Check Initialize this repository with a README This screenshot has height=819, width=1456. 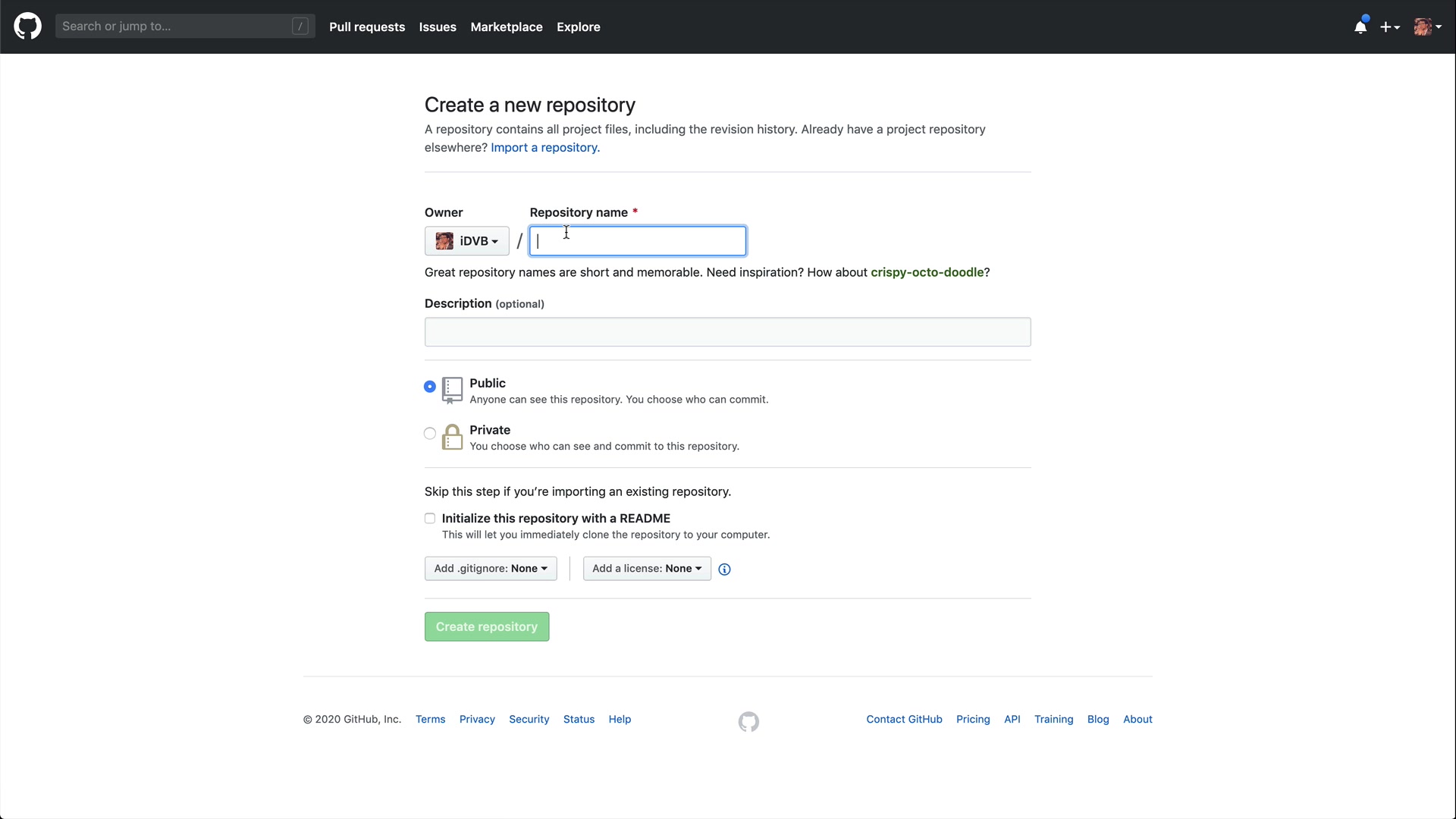430,519
